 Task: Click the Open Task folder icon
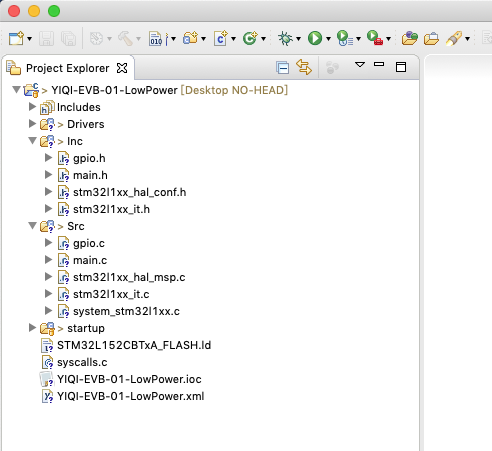tap(431, 38)
